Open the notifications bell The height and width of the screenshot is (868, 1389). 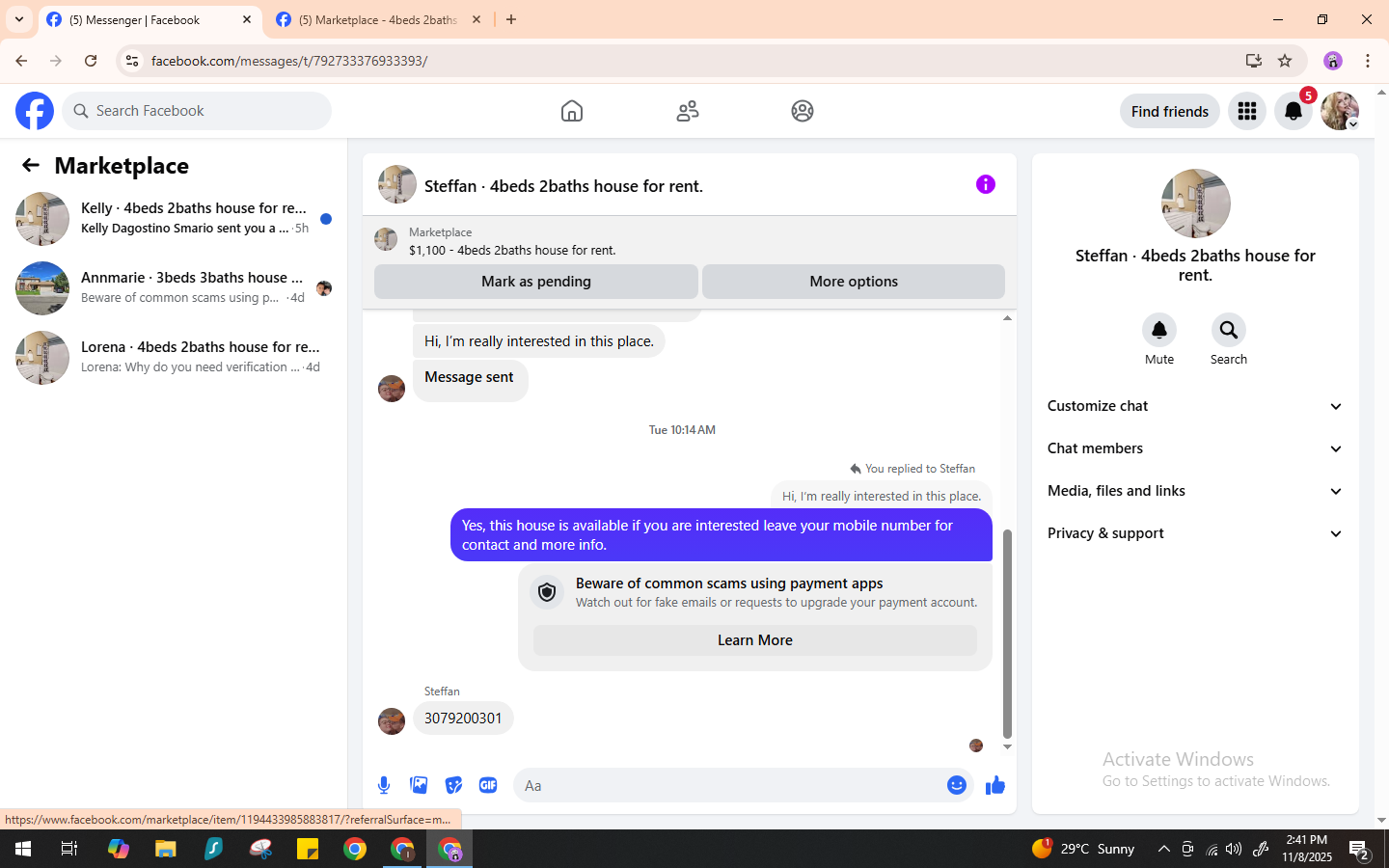(x=1294, y=111)
